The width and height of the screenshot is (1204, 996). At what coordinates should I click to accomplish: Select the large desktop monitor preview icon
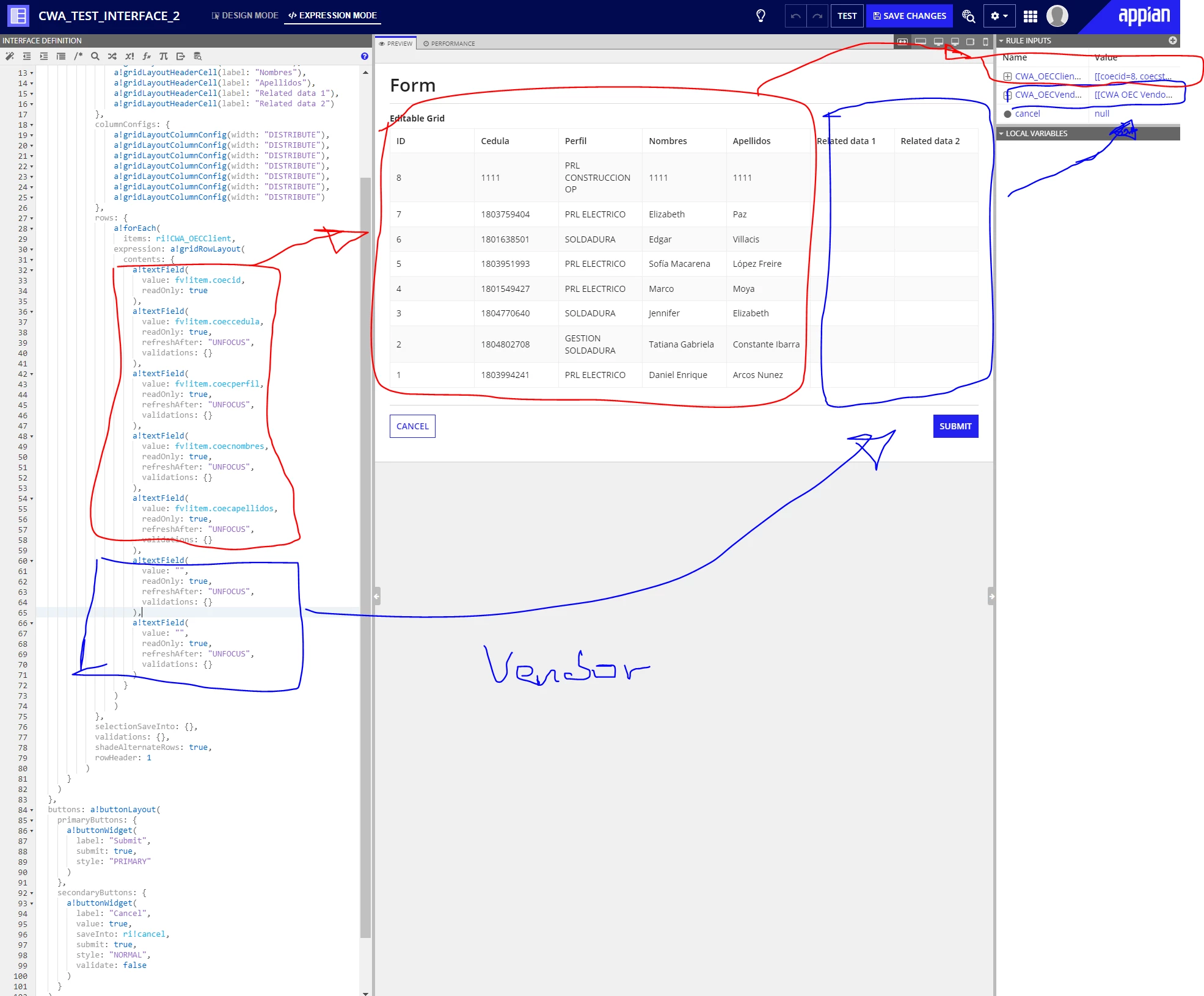(938, 42)
